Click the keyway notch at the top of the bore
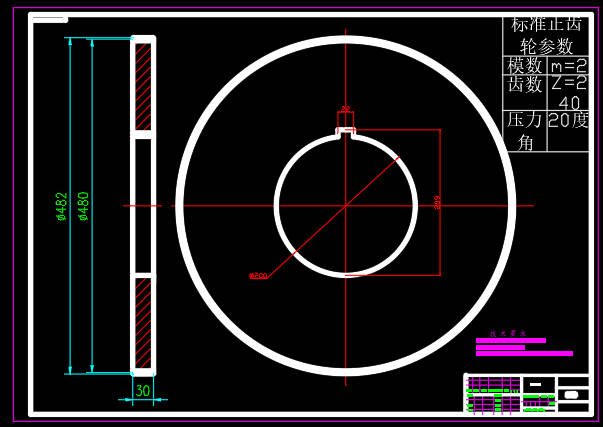The height and width of the screenshot is (427, 603). tap(346, 131)
